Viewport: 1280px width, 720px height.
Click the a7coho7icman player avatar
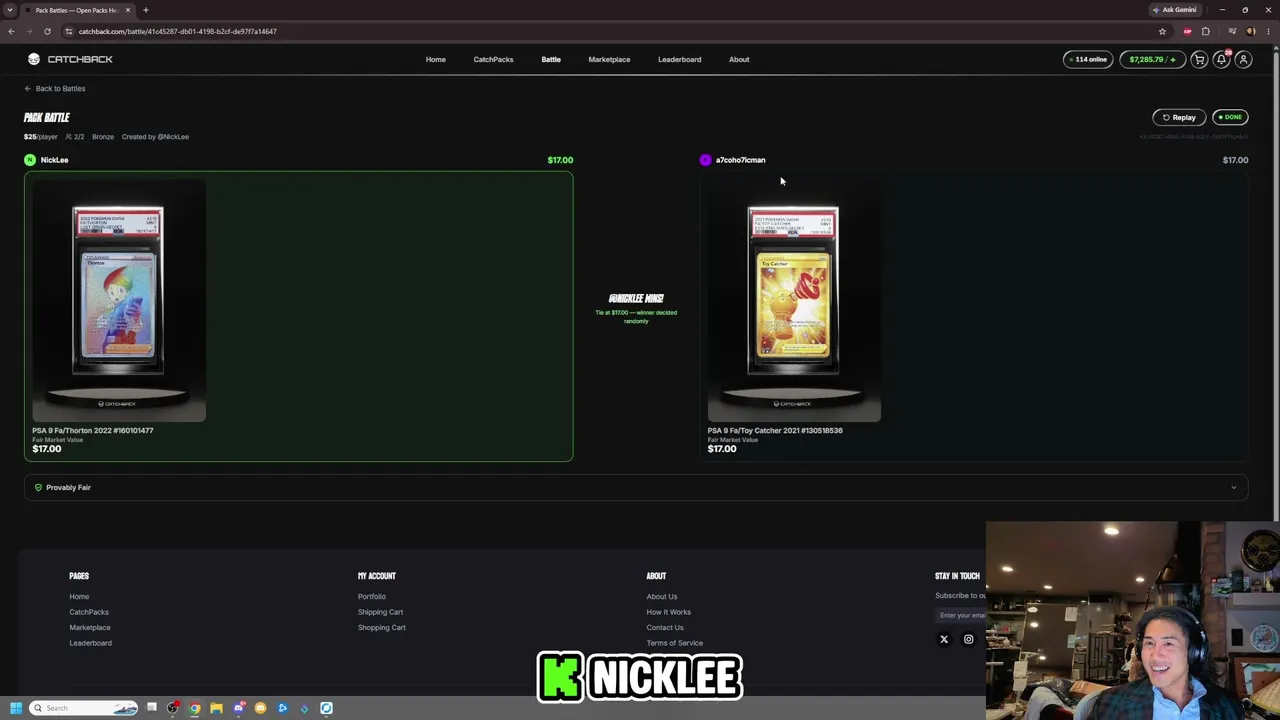(x=706, y=160)
